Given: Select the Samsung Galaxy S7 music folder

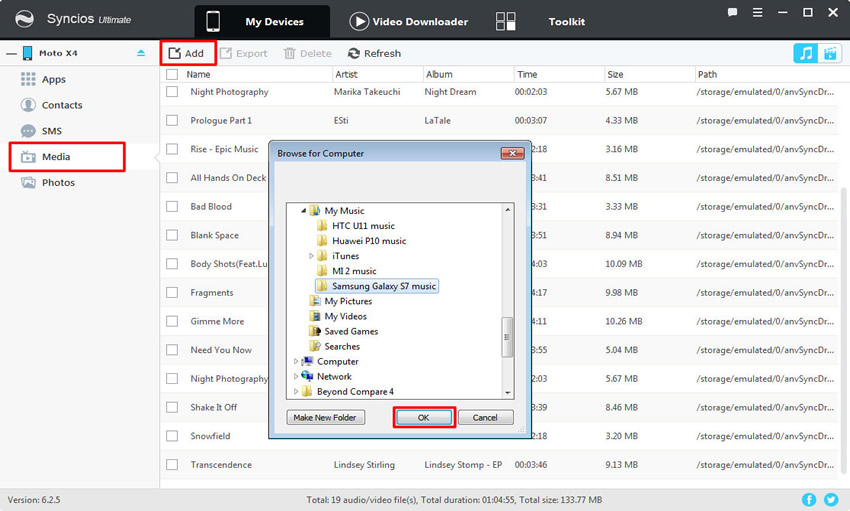Looking at the screenshot, I should click(377, 286).
